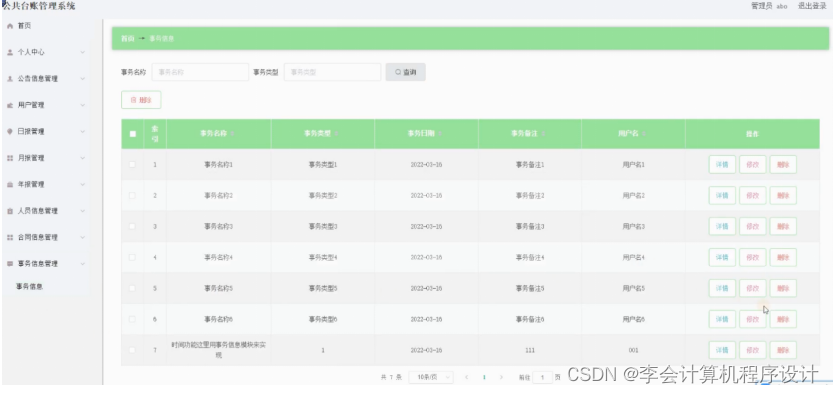Expand 人员信息管理 menu chevron

click(82, 211)
